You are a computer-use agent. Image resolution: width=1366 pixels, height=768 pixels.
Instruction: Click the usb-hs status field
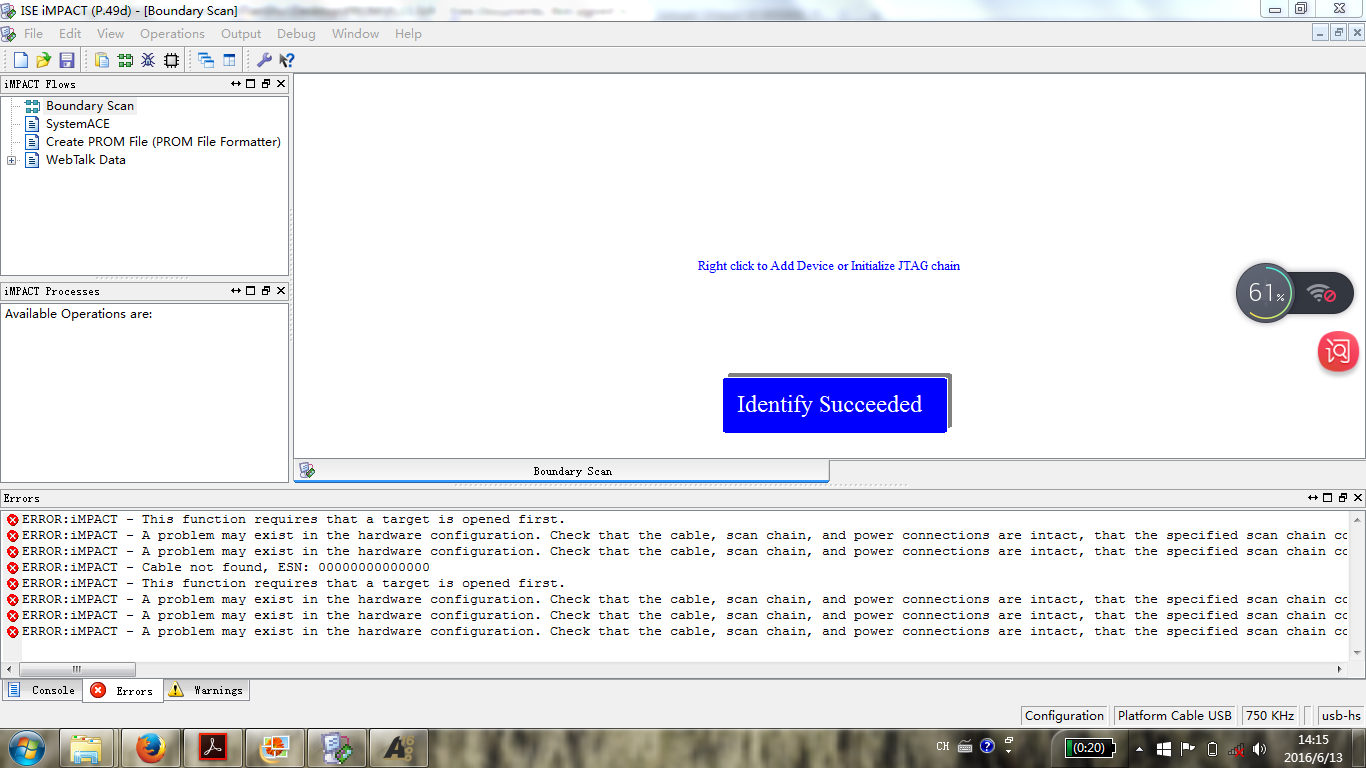(x=1341, y=715)
